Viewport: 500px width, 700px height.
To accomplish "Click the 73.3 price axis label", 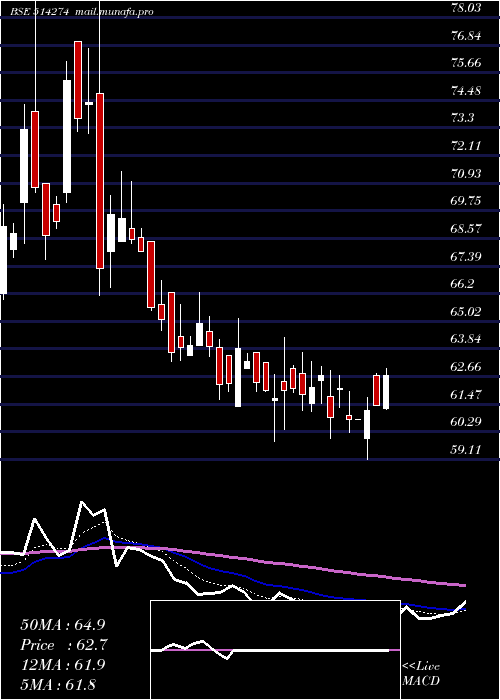I will tap(463, 118).
